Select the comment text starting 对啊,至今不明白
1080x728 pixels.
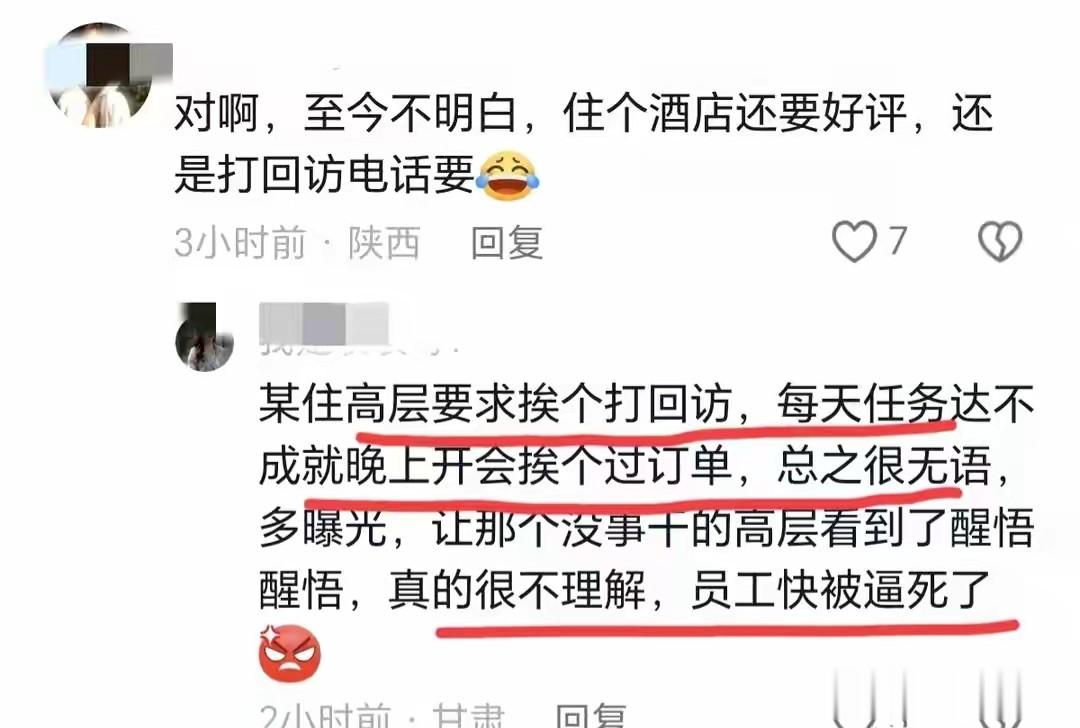(x=583, y=143)
